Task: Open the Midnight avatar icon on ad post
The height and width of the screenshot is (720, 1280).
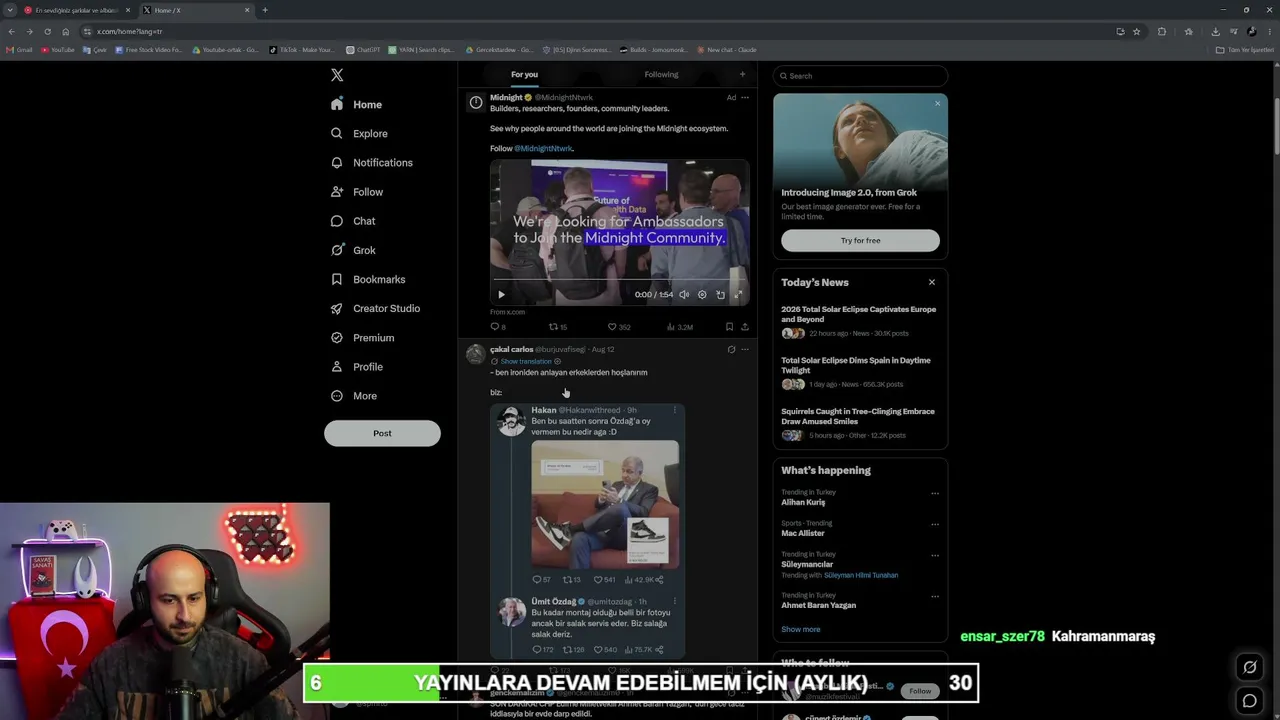Action: click(476, 102)
